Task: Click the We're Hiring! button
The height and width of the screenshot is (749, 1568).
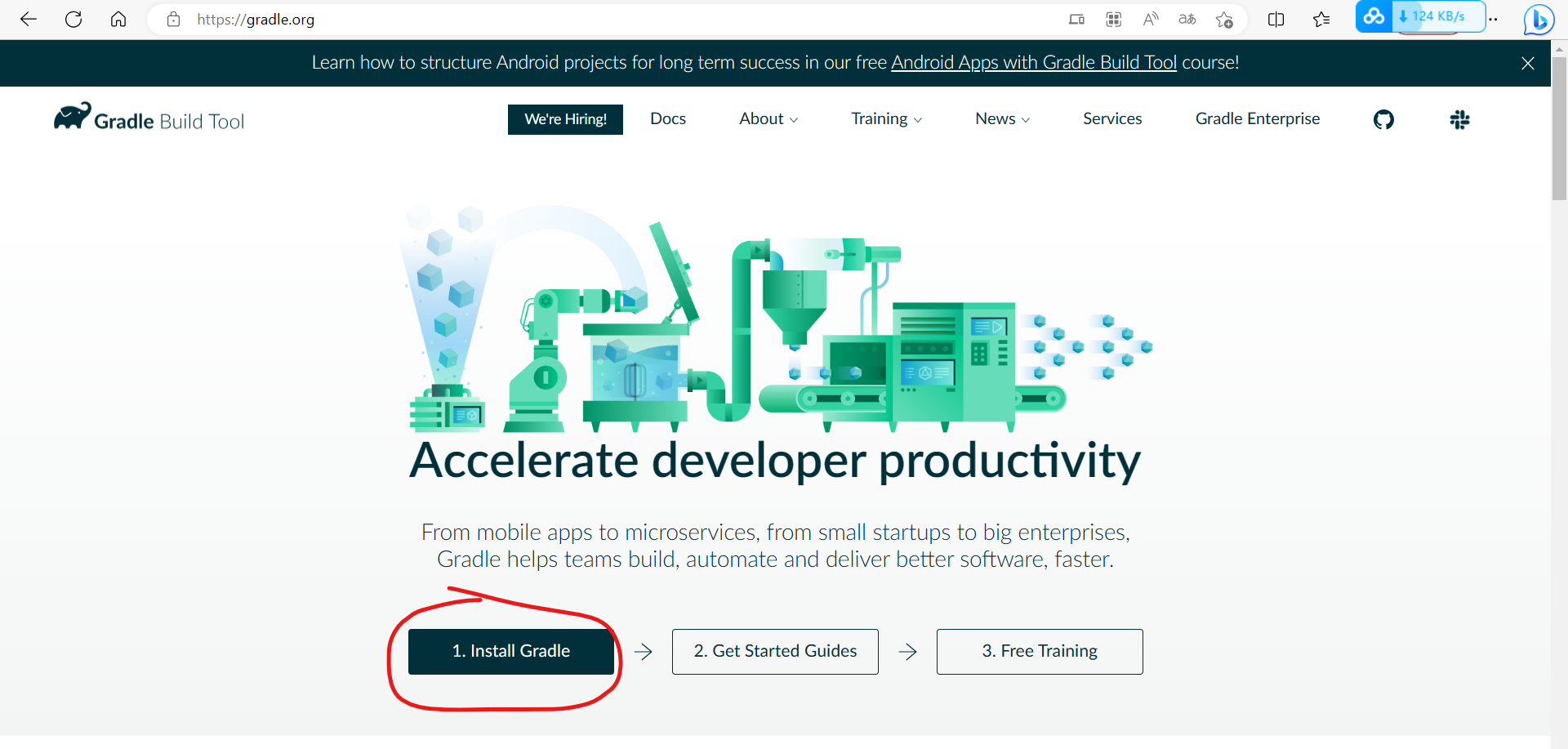Action: point(565,119)
